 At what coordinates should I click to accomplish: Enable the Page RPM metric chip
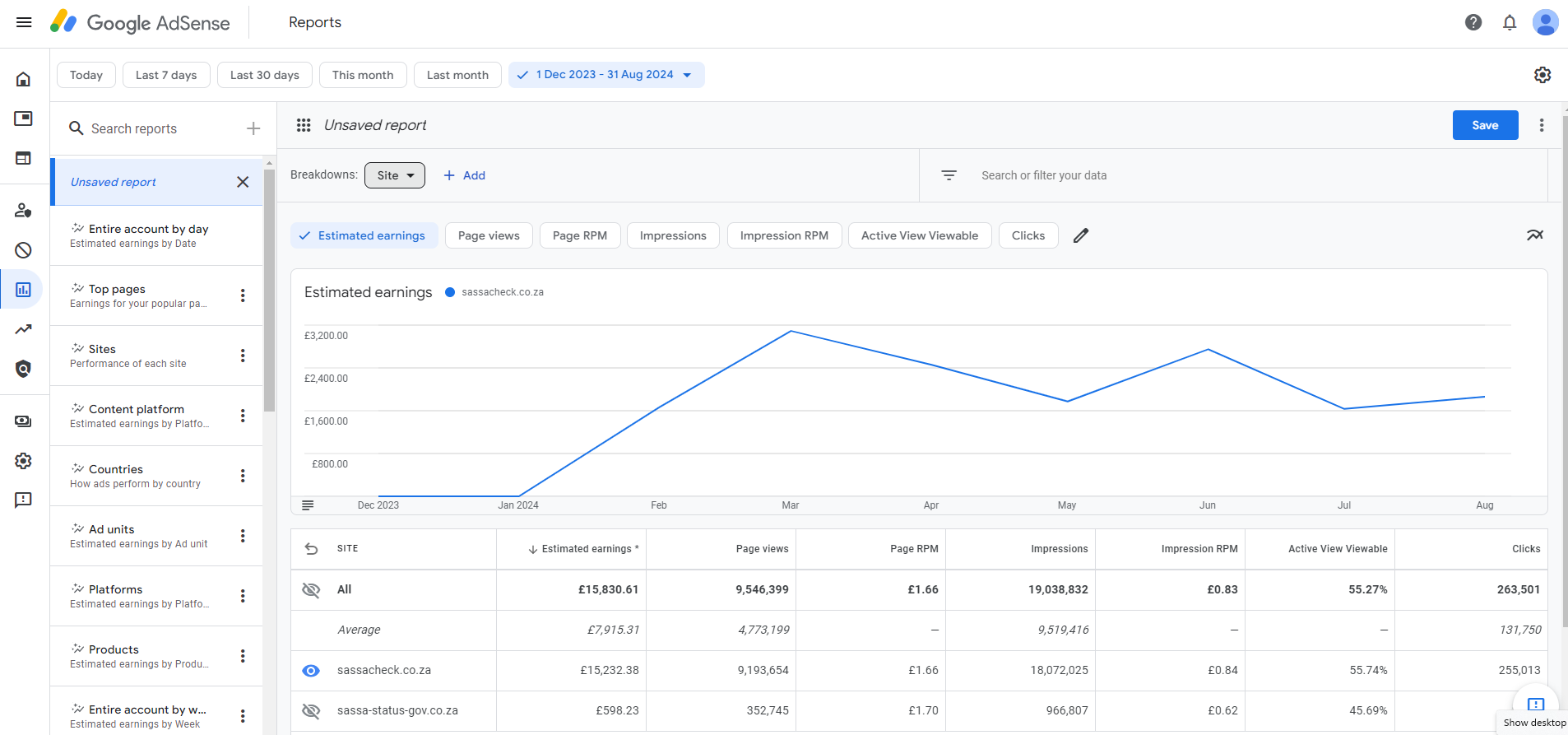(x=580, y=235)
